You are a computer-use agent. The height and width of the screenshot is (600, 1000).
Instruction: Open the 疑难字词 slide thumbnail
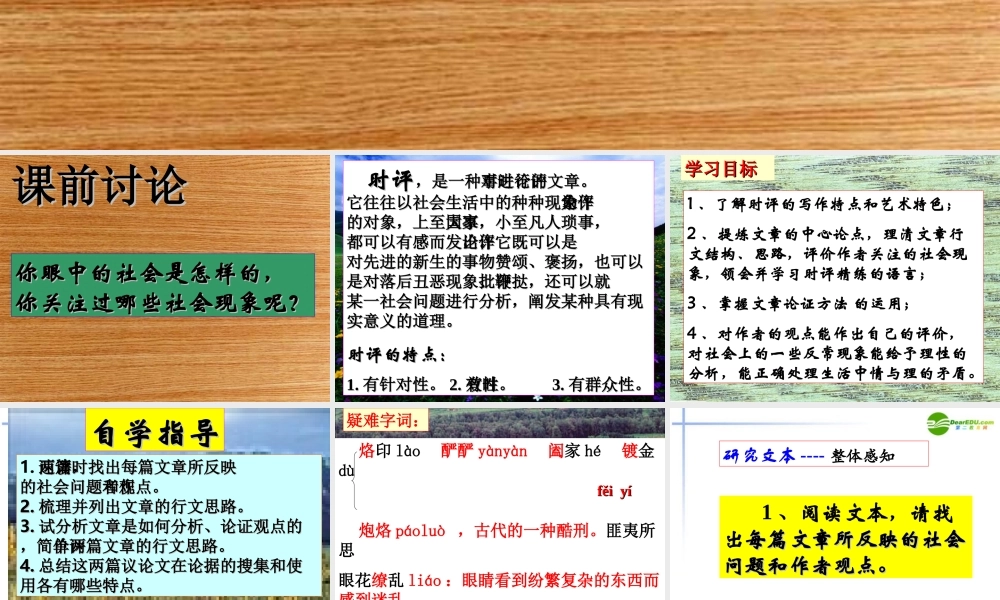click(x=499, y=504)
